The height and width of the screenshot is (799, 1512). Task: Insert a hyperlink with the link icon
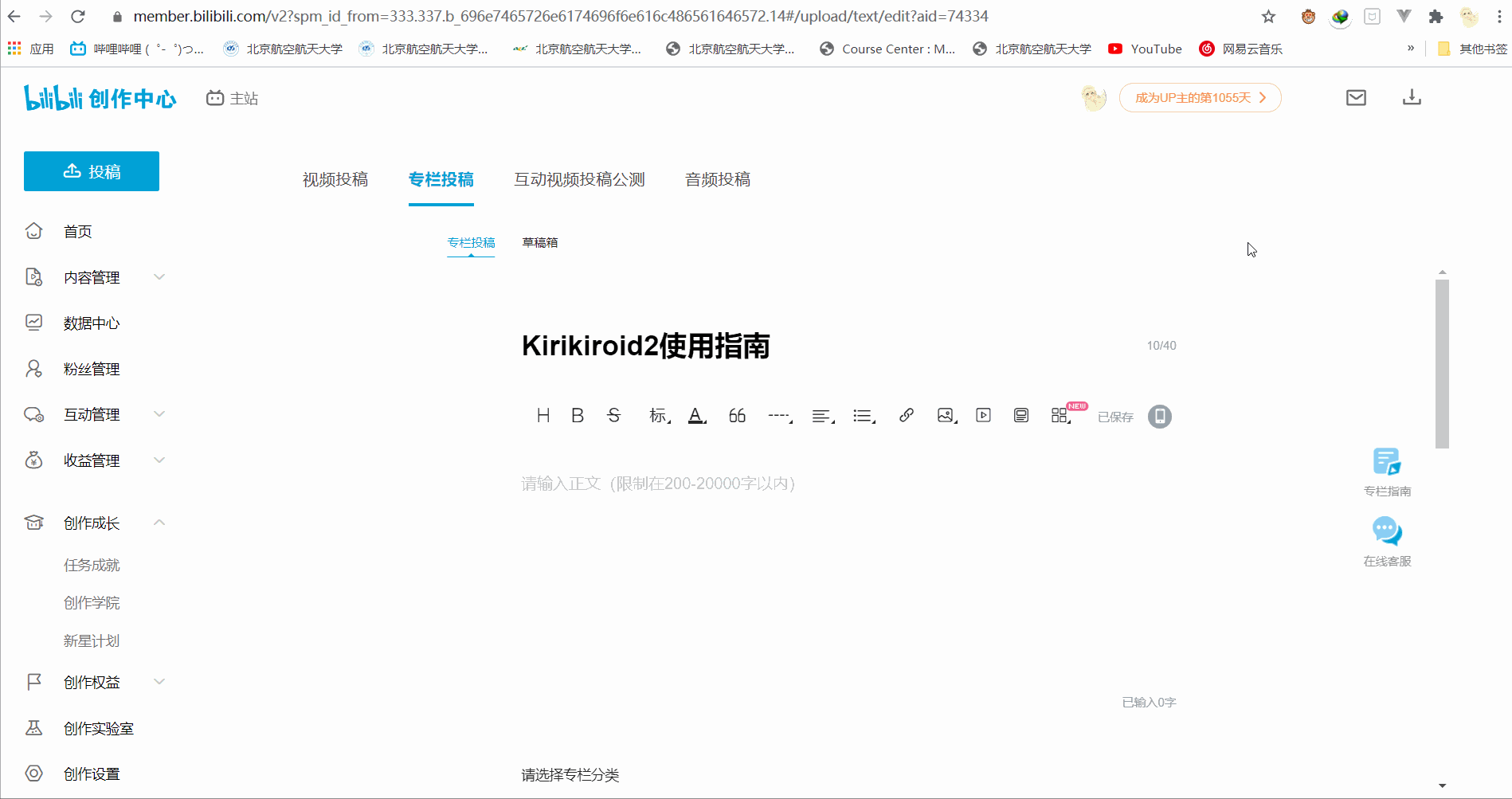906,415
